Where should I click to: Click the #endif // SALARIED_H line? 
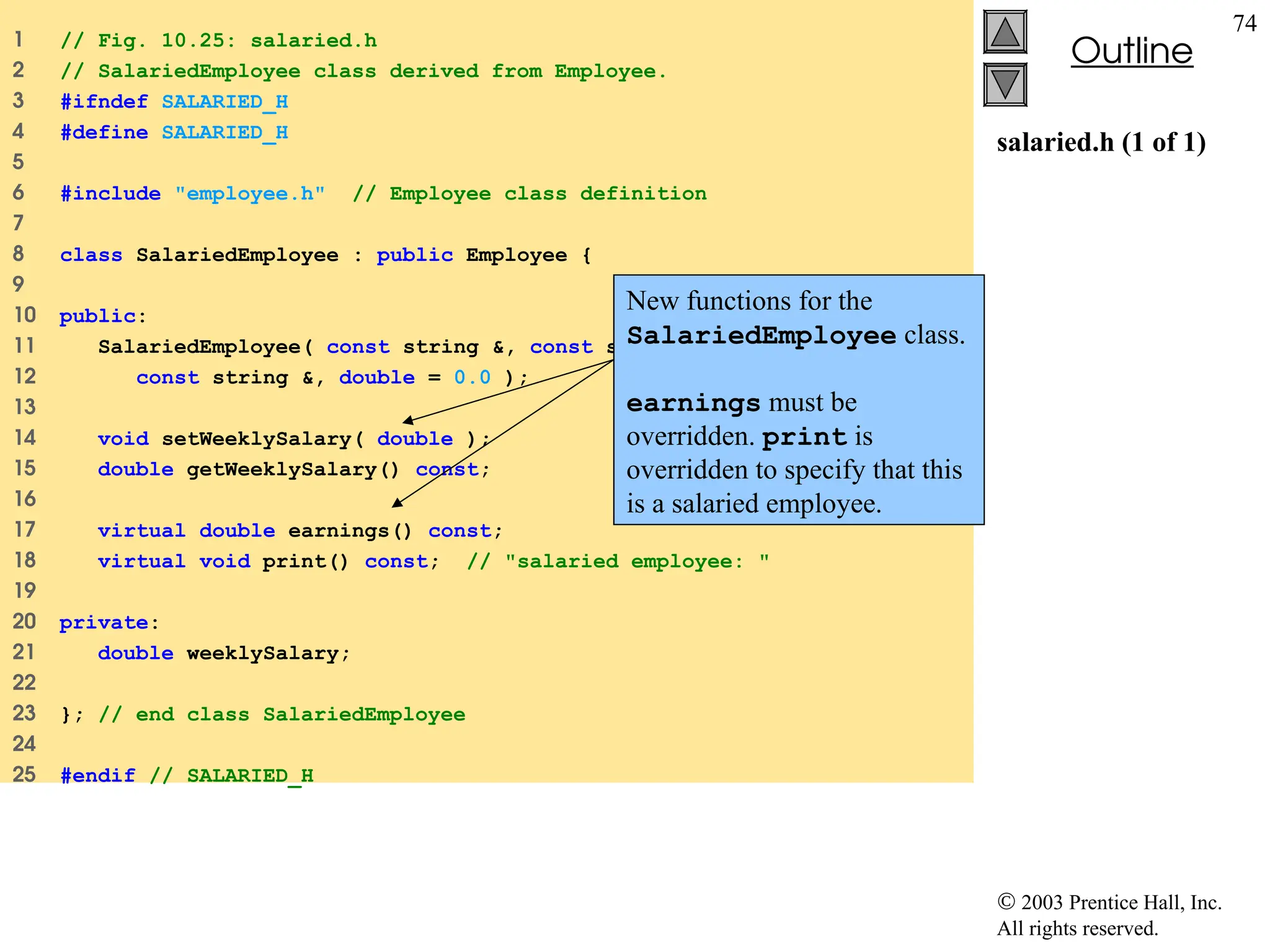186,775
